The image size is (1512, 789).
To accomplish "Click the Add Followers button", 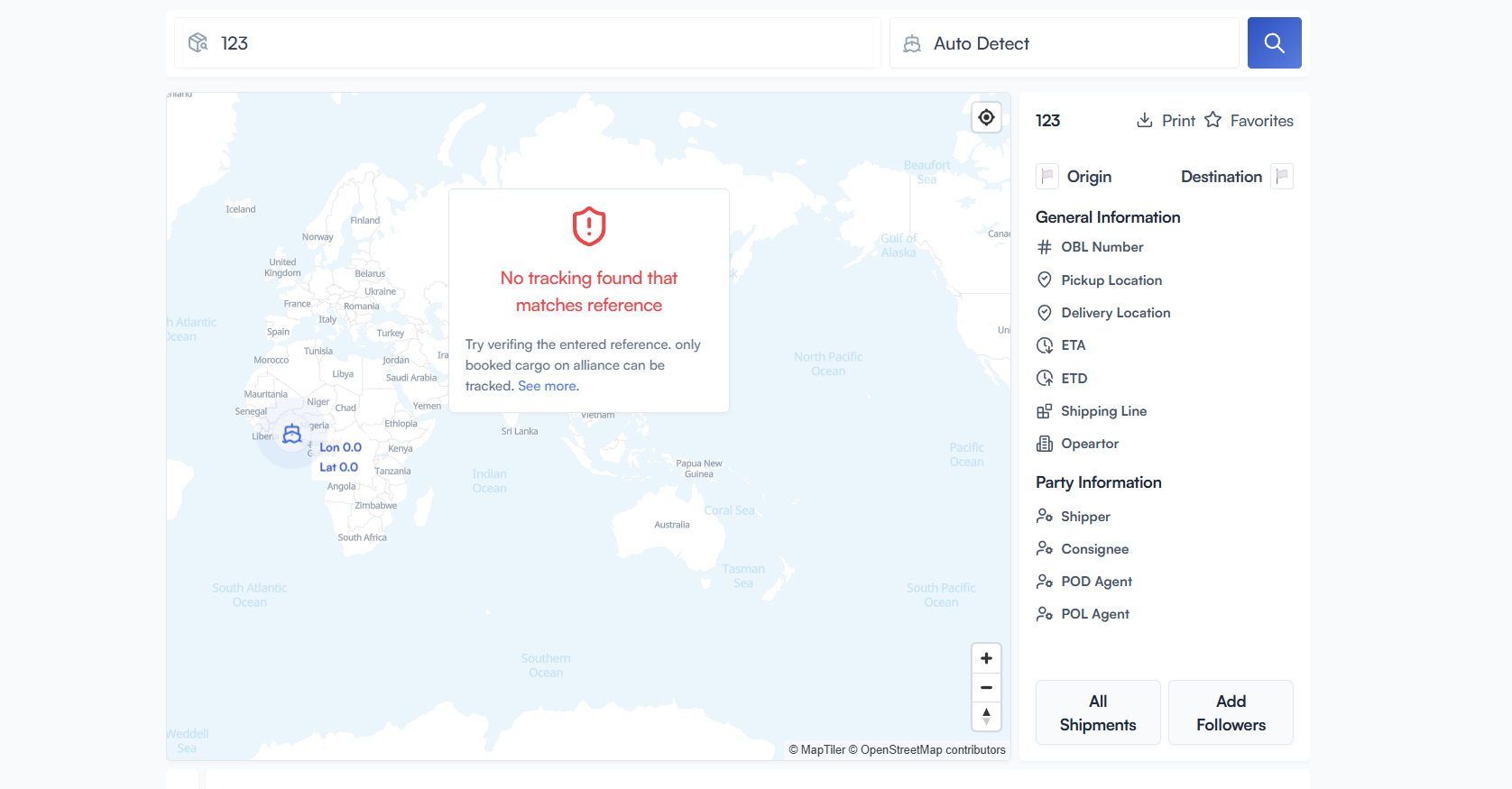I will pyautogui.click(x=1231, y=712).
